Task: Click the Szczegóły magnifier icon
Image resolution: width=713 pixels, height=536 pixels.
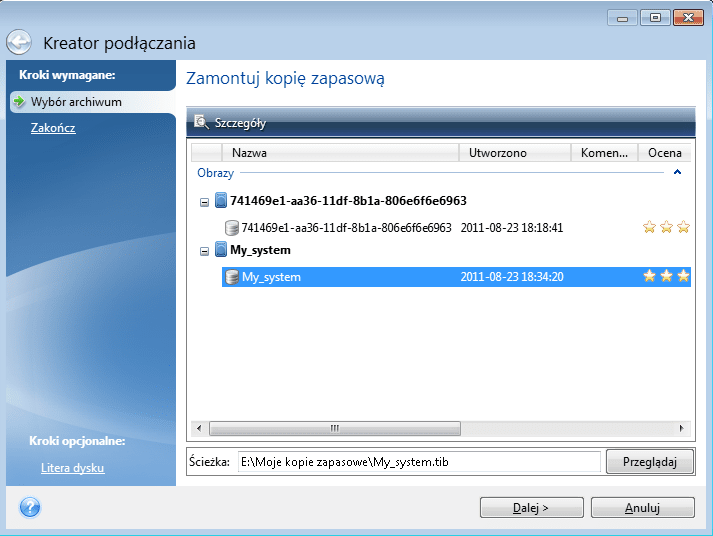Action: pos(201,122)
